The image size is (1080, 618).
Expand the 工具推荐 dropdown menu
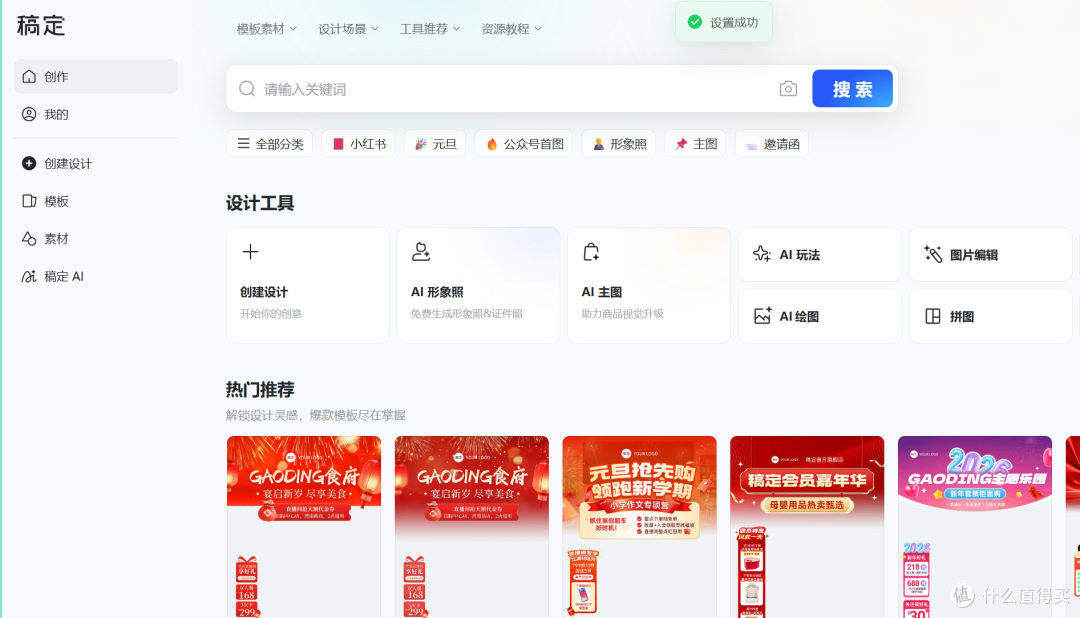pos(430,29)
